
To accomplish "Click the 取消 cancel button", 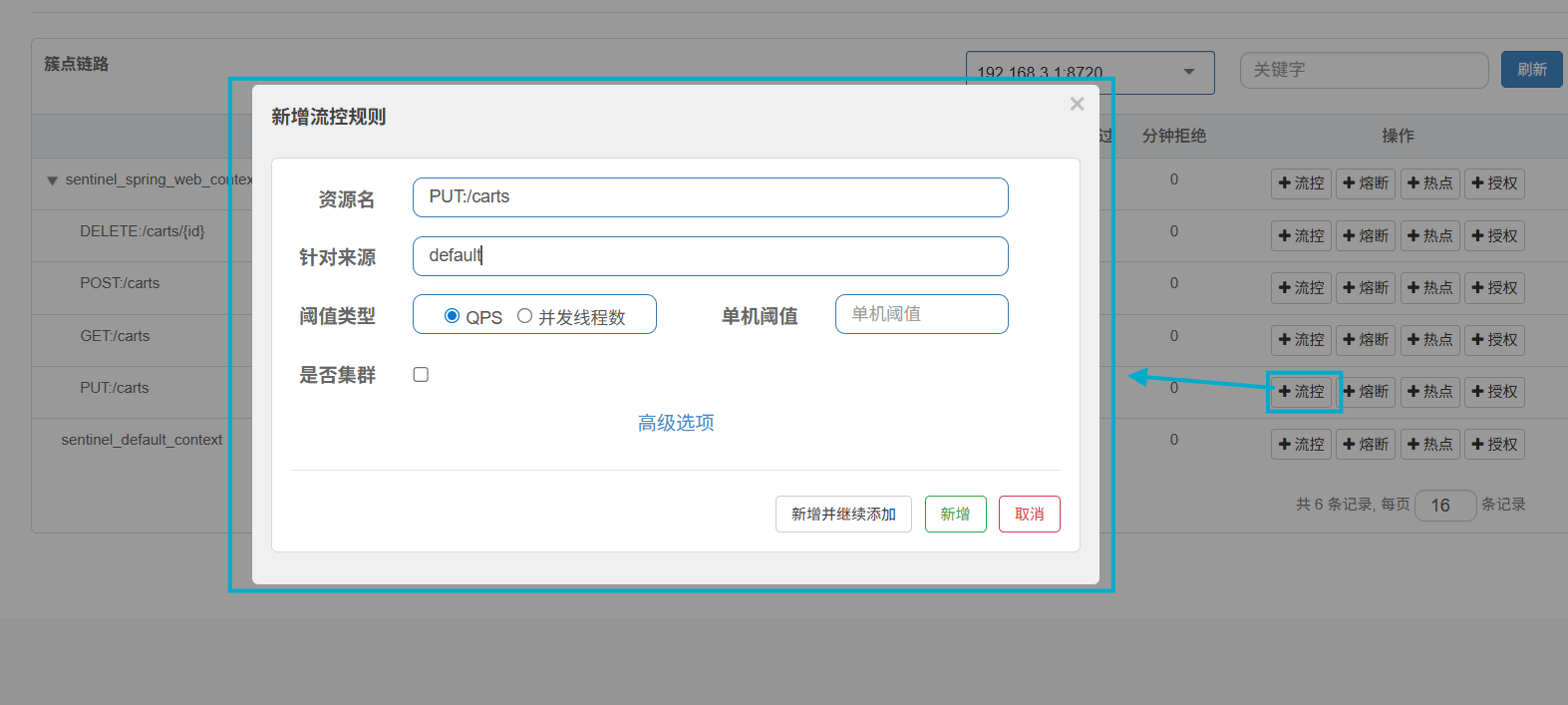I will click(1029, 515).
